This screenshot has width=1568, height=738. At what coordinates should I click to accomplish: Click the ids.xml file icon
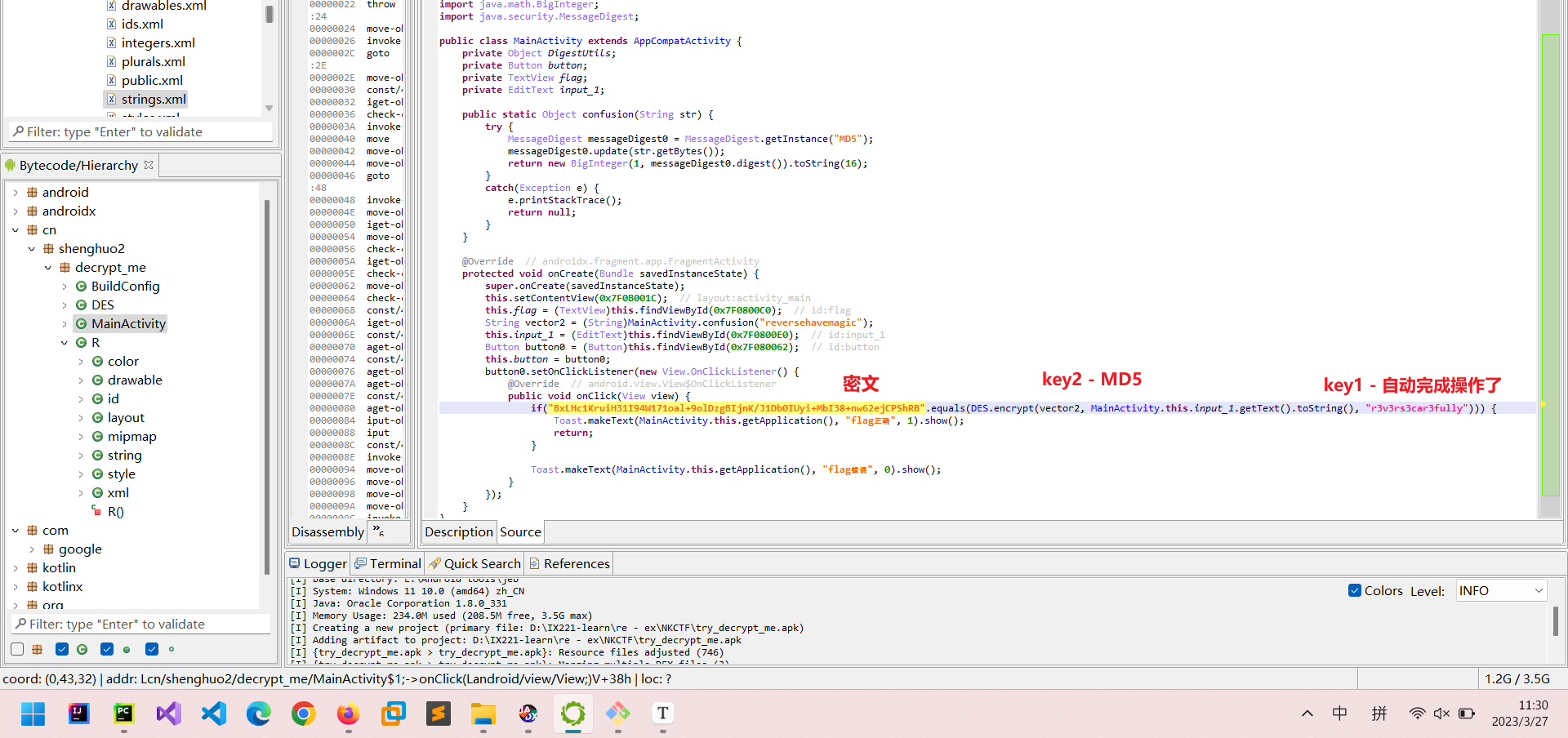tap(112, 24)
